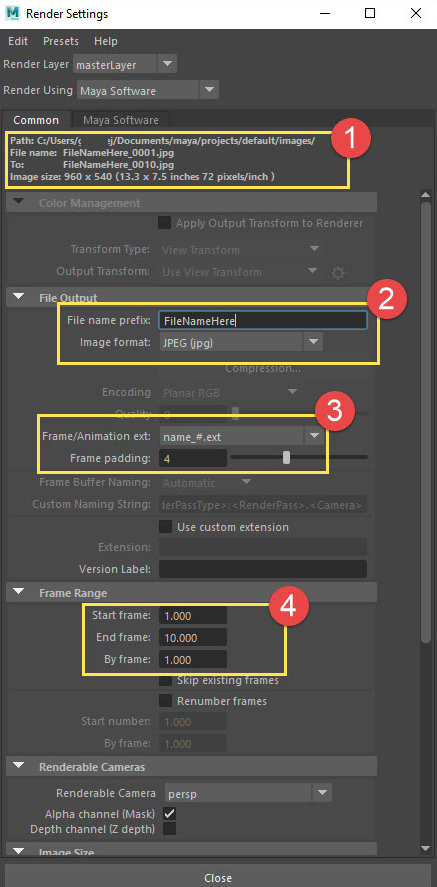This screenshot has width=437, height=887.
Task: Switch to the Maya Software tab
Action: (x=120, y=120)
